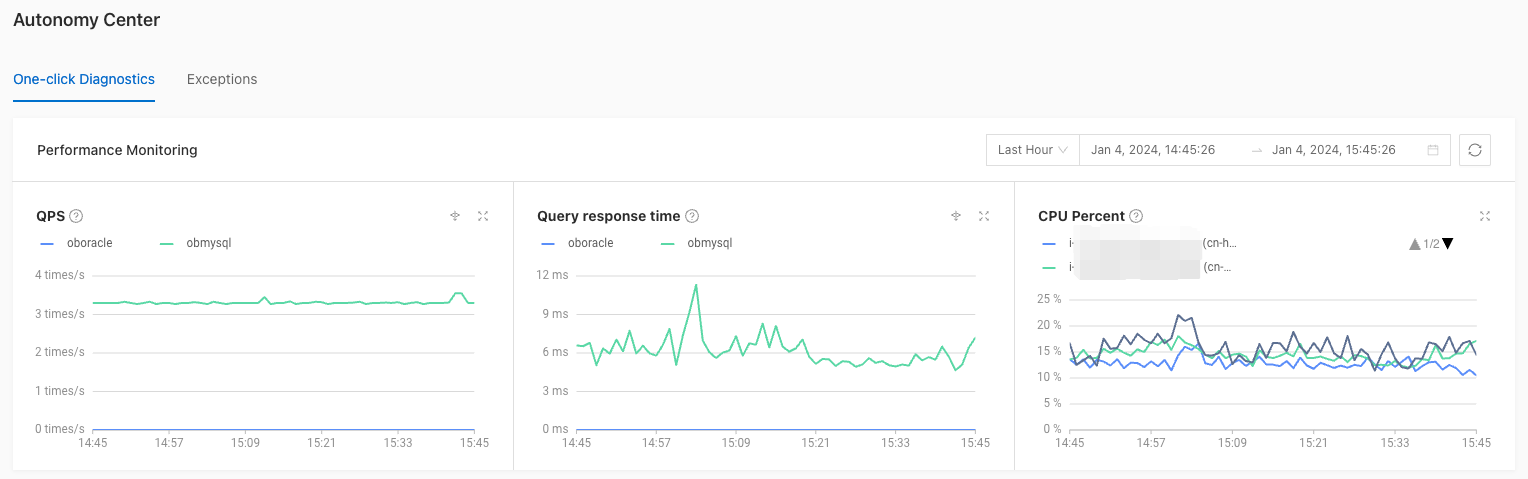Toggle obmysql series in Query response legend

coord(696,243)
